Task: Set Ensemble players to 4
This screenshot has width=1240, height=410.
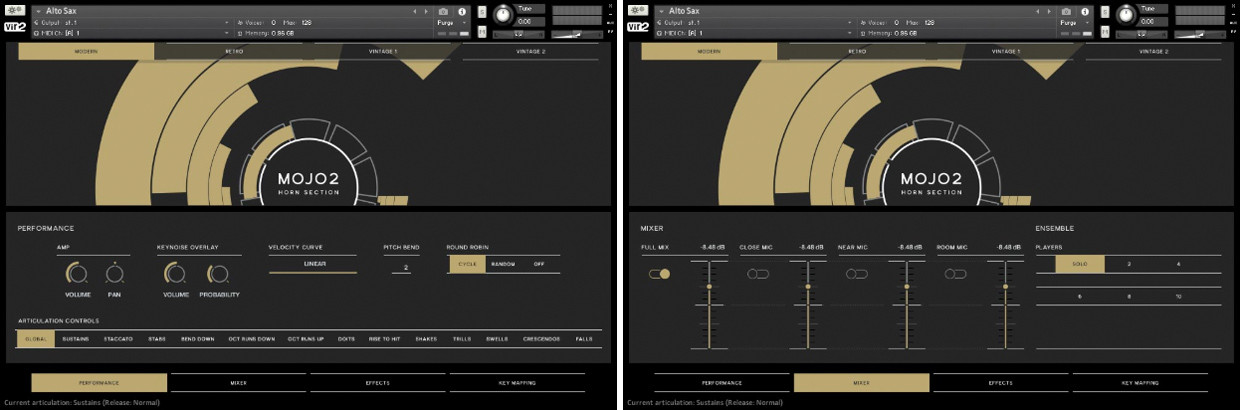Action: (x=1178, y=264)
